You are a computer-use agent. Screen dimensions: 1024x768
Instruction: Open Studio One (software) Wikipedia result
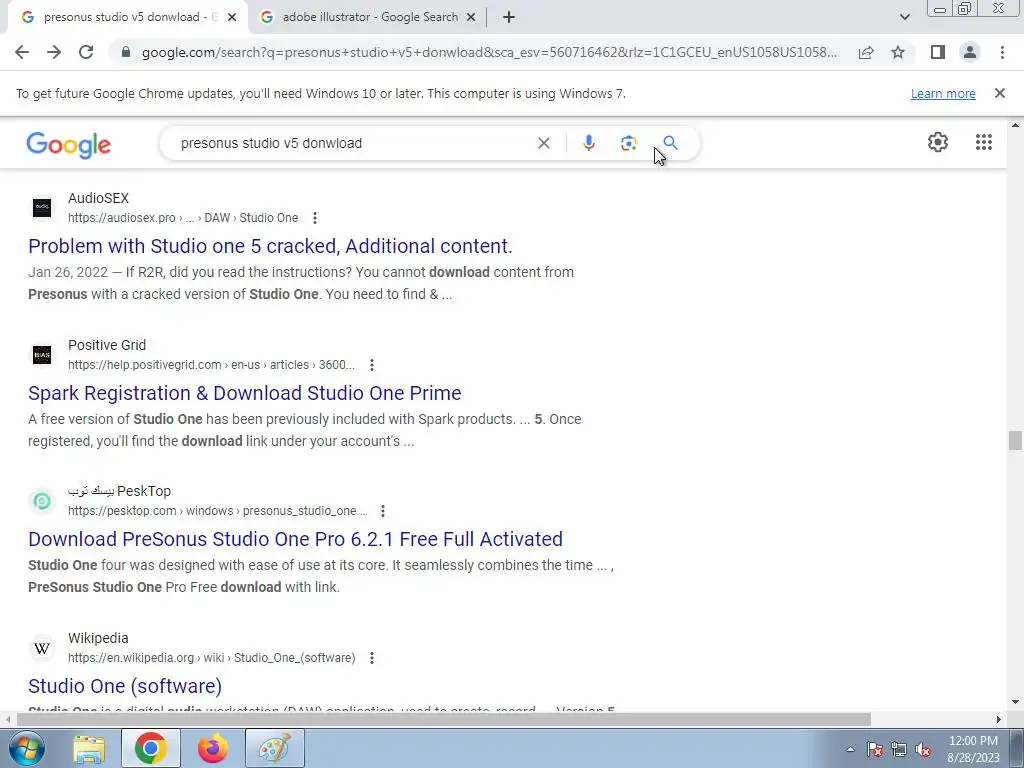pos(125,686)
